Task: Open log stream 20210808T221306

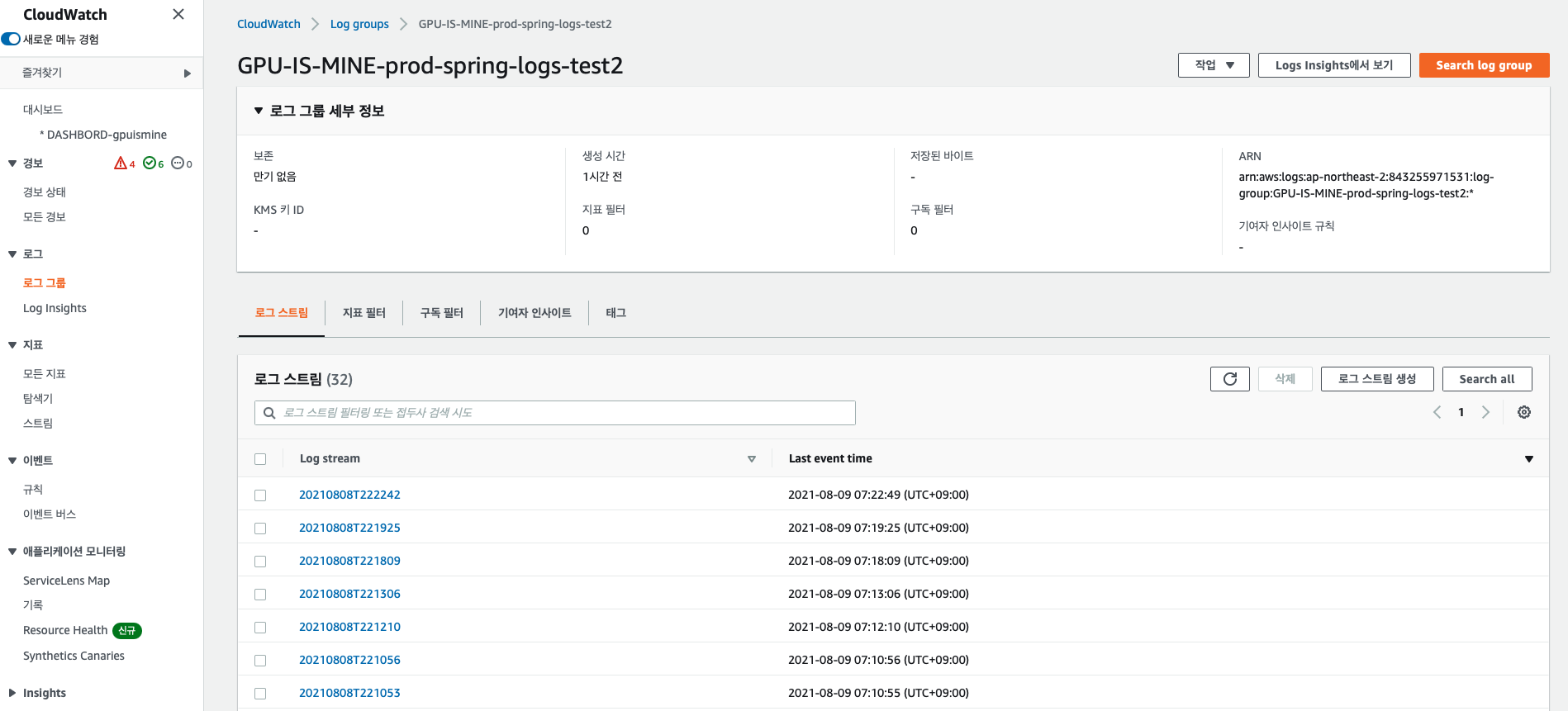Action: pyautogui.click(x=349, y=594)
